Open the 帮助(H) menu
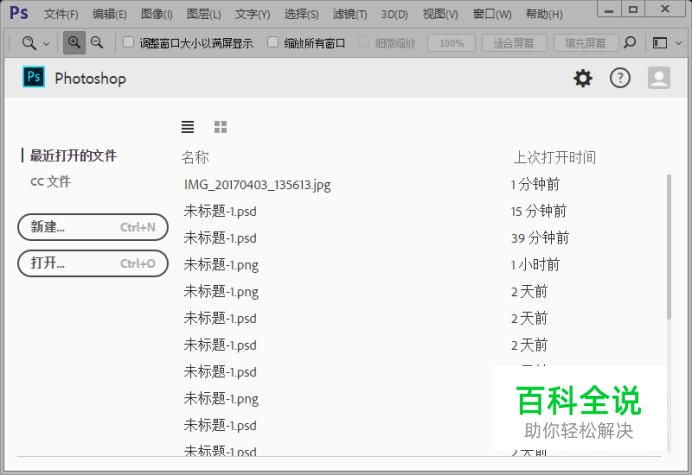This screenshot has width=692, height=475. (544, 14)
